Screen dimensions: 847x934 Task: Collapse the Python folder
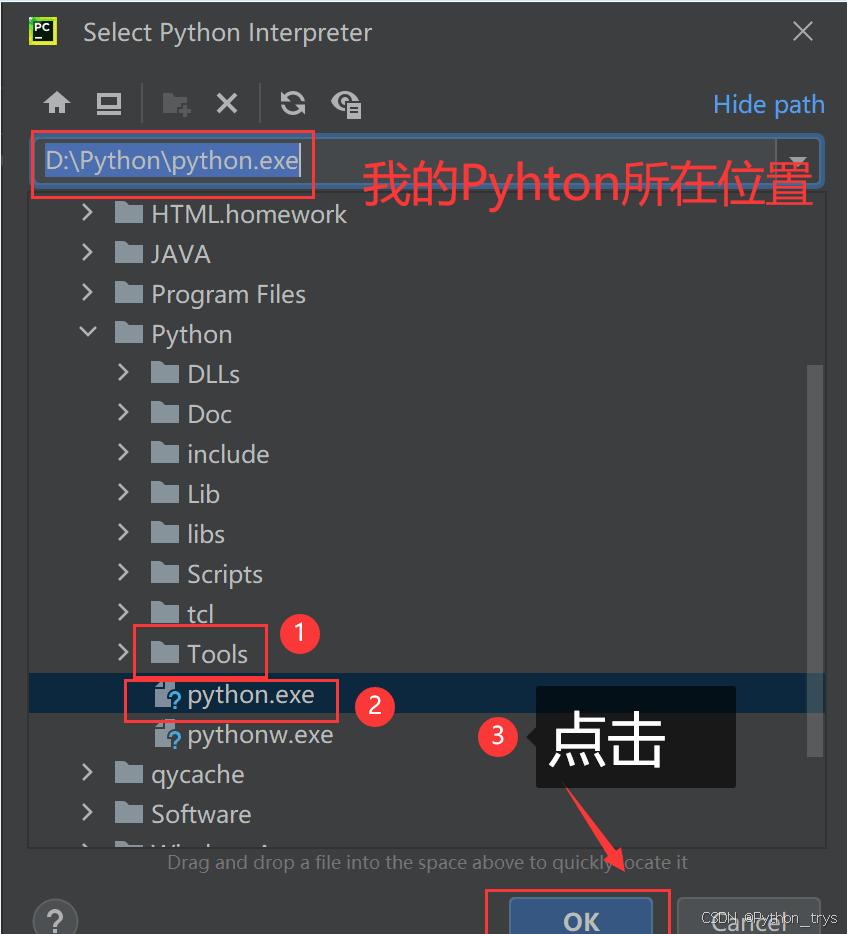[88, 332]
